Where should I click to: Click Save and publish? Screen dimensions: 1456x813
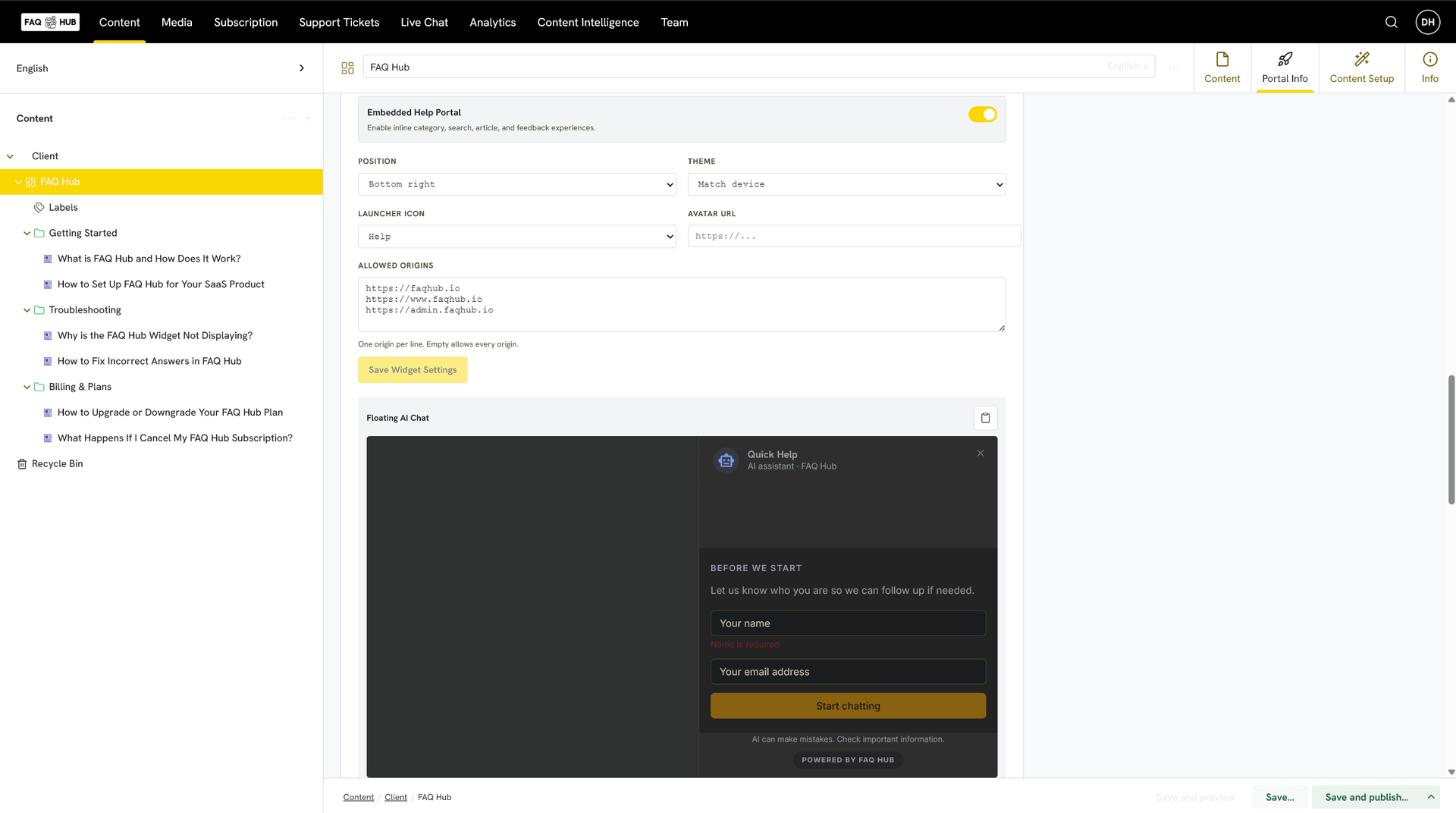(1367, 797)
